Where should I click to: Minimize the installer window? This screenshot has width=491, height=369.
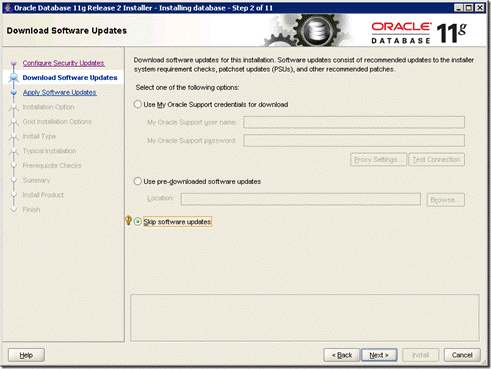[x=459, y=8]
